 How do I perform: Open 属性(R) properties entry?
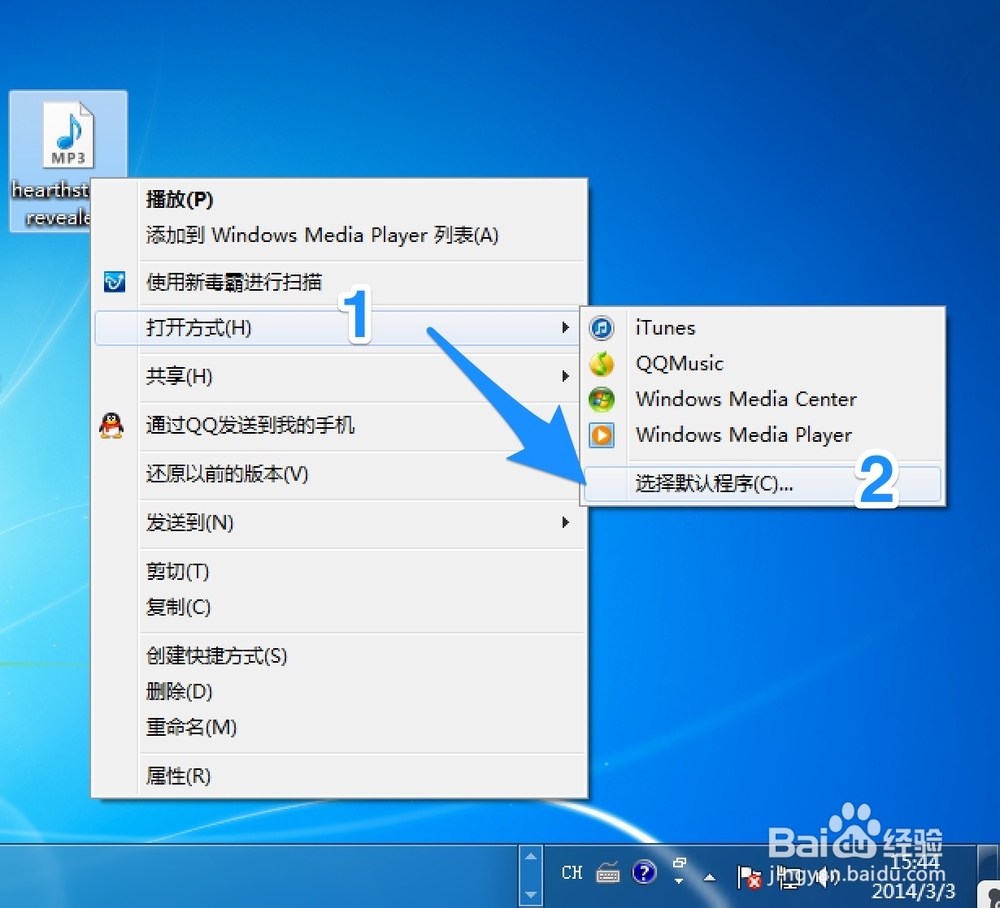[340, 776]
